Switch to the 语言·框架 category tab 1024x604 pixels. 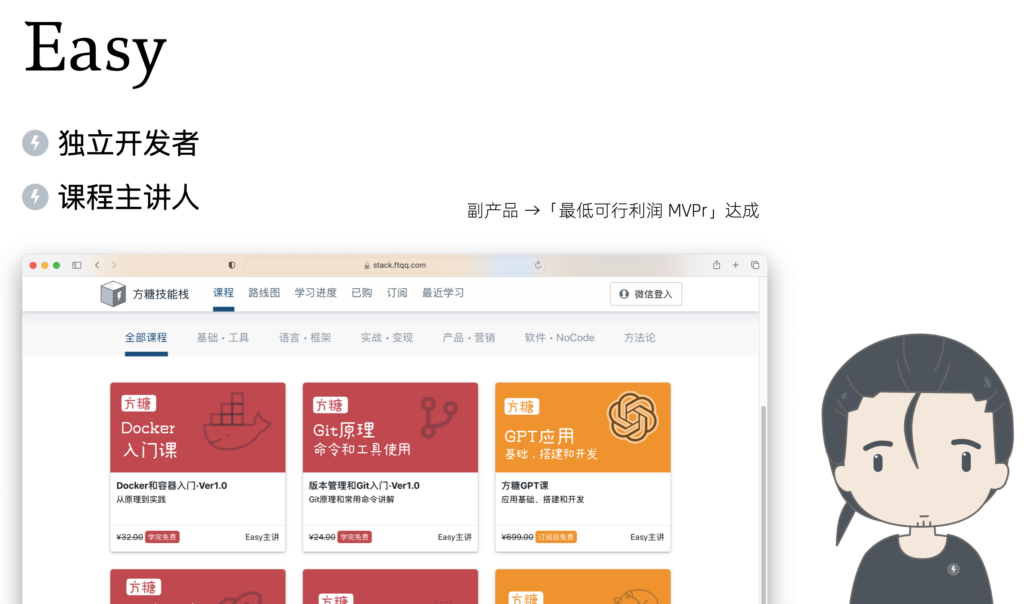click(305, 338)
